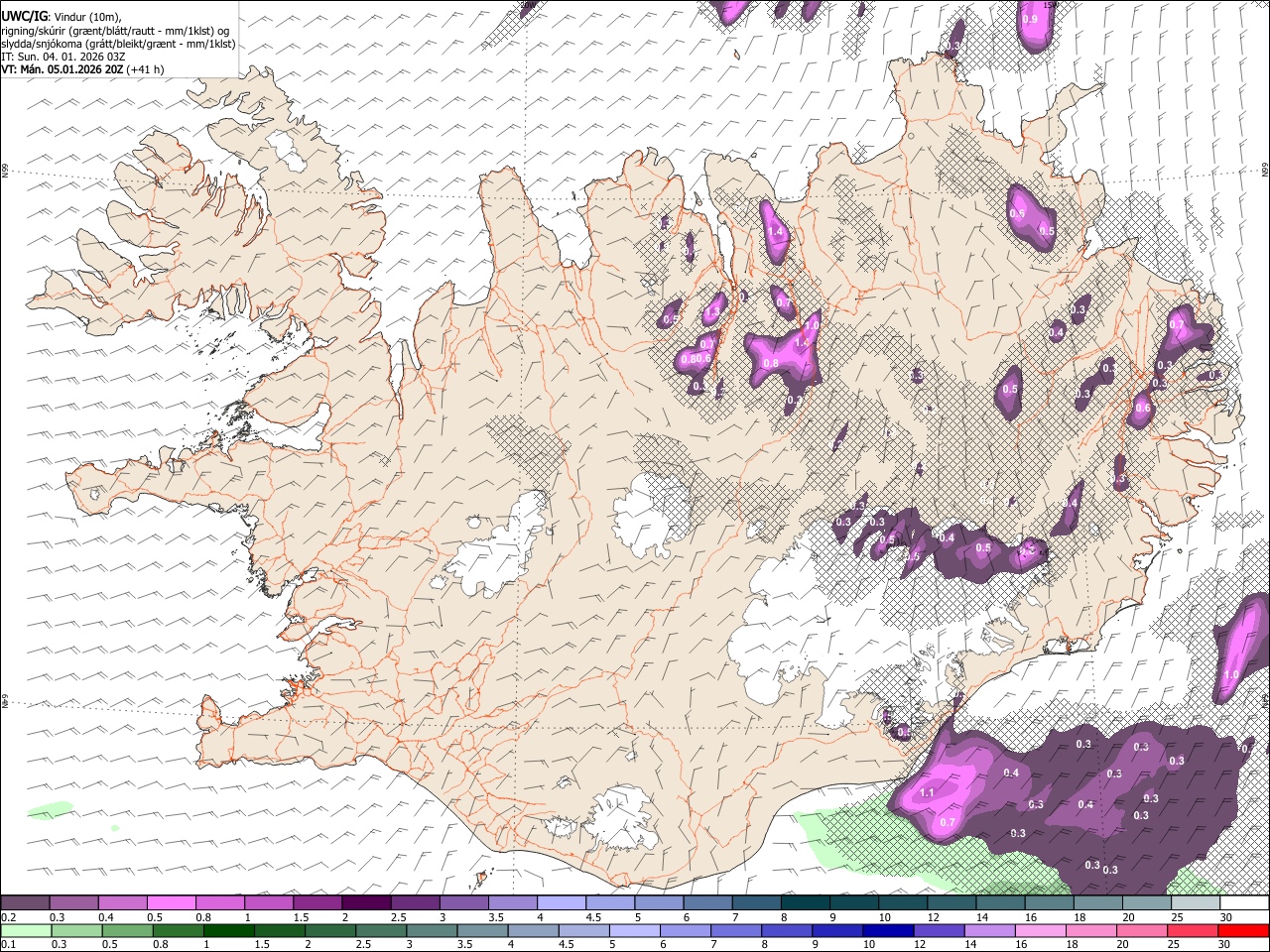This screenshot has height=952, width=1270.
Task: Click the upper legend swatch between 0.2 and 0.3
Action: pos(25,902)
